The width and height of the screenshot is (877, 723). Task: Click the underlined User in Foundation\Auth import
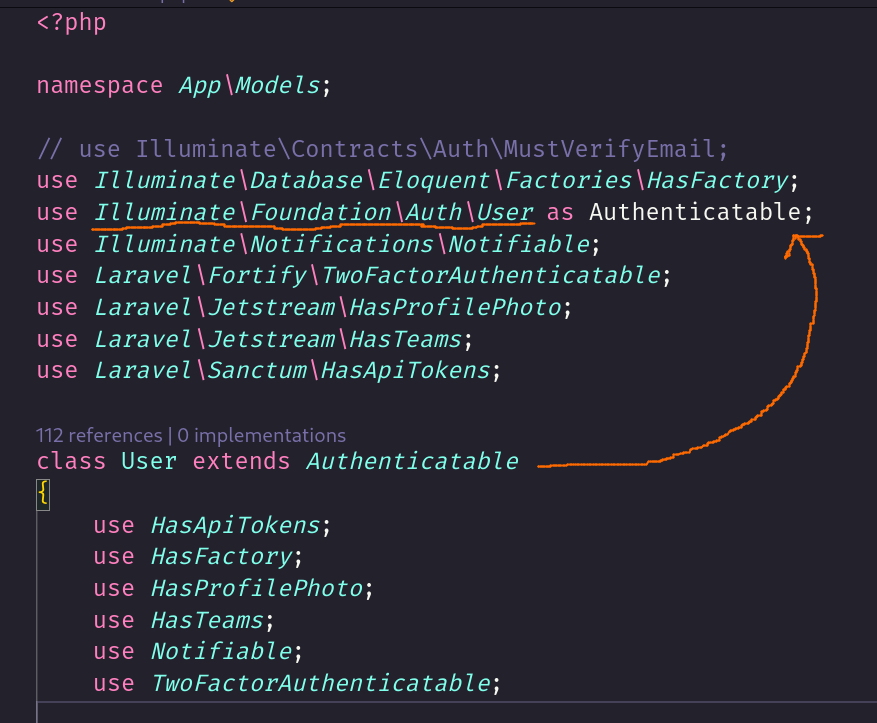(505, 212)
